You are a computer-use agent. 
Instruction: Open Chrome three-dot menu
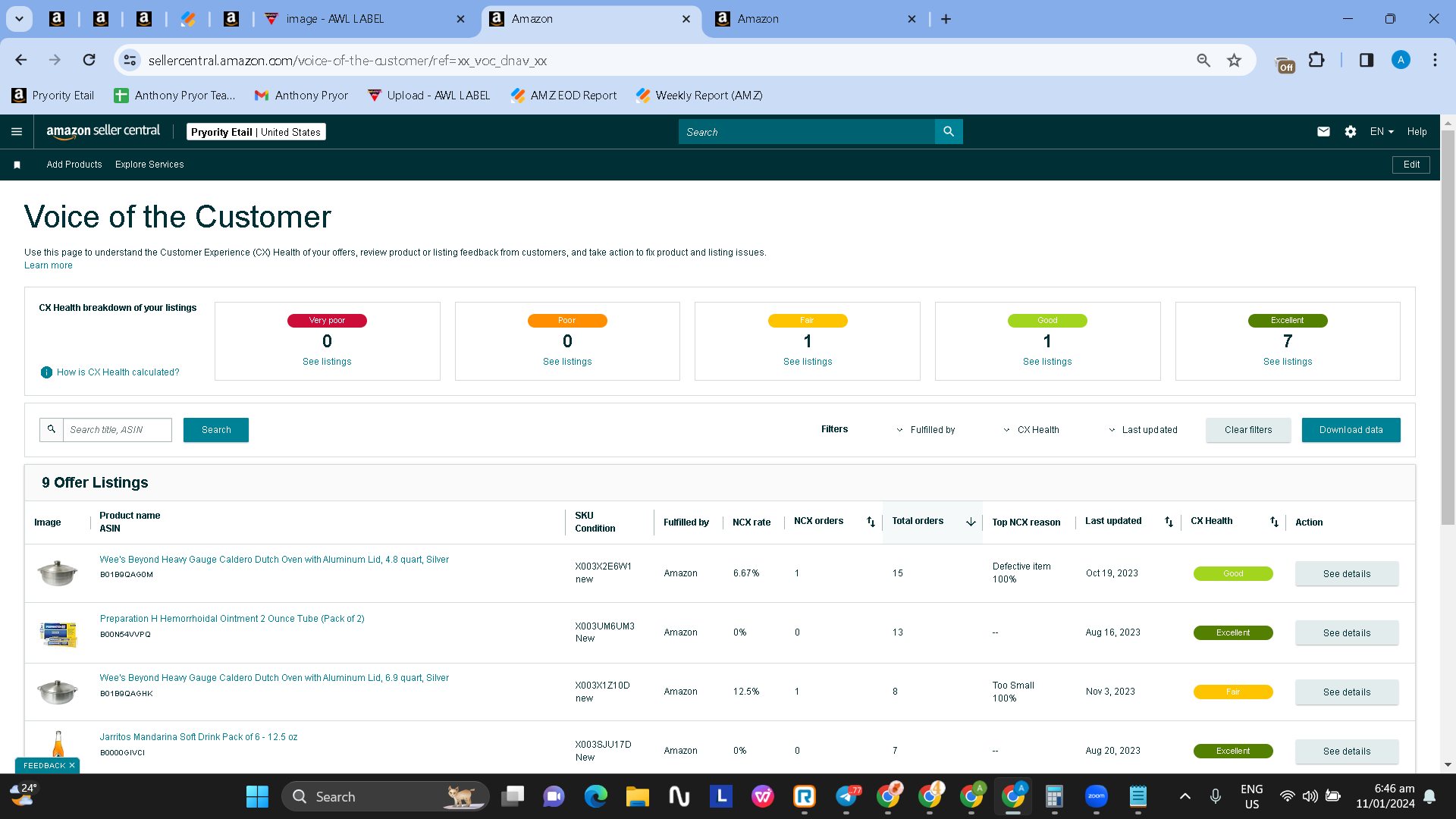point(1435,60)
